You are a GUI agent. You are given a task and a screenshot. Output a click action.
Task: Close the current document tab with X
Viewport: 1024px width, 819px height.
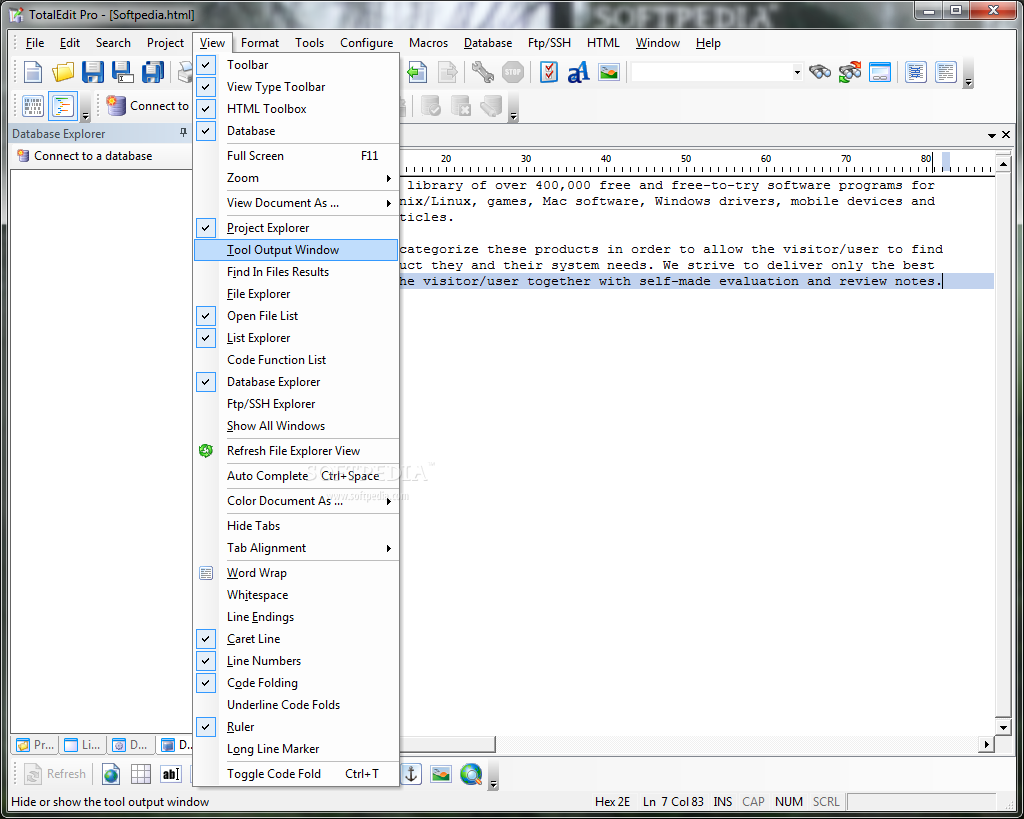click(1006, 135)
